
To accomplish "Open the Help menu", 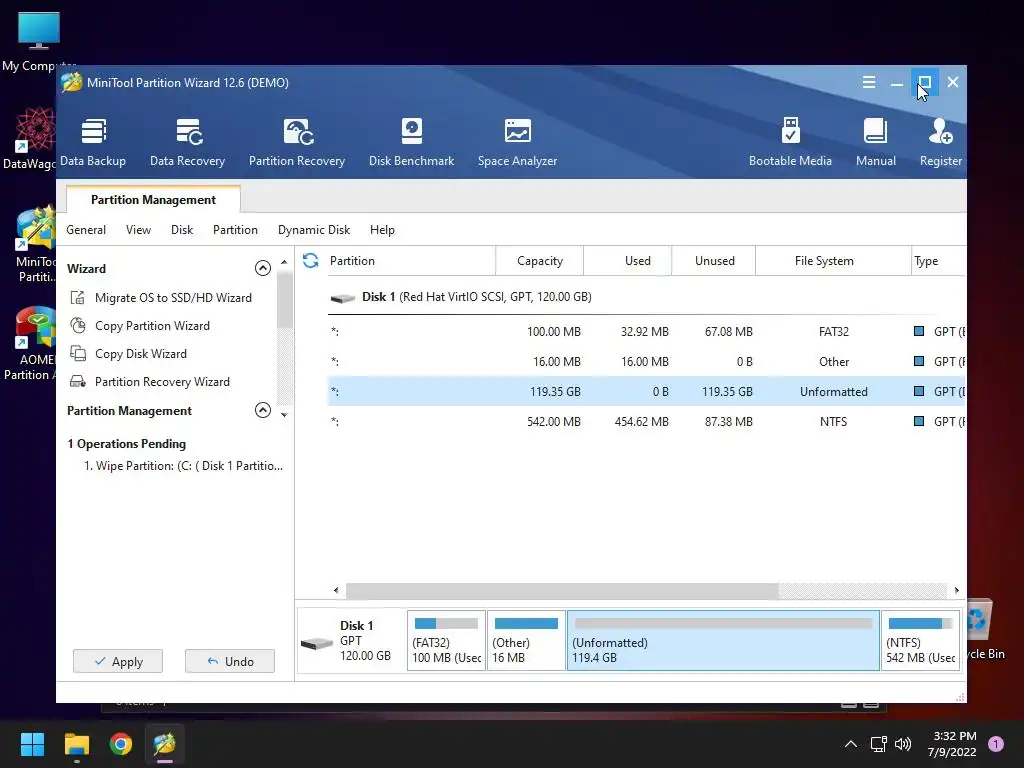I will 382,230.
